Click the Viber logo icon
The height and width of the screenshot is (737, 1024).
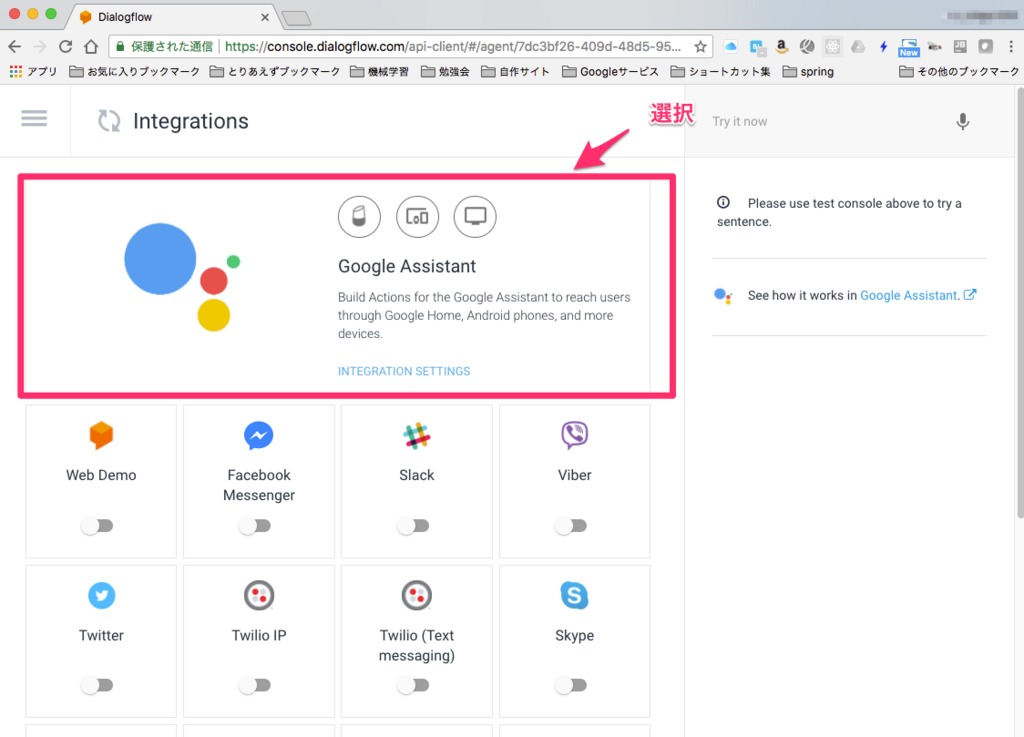tap(575, 435)
